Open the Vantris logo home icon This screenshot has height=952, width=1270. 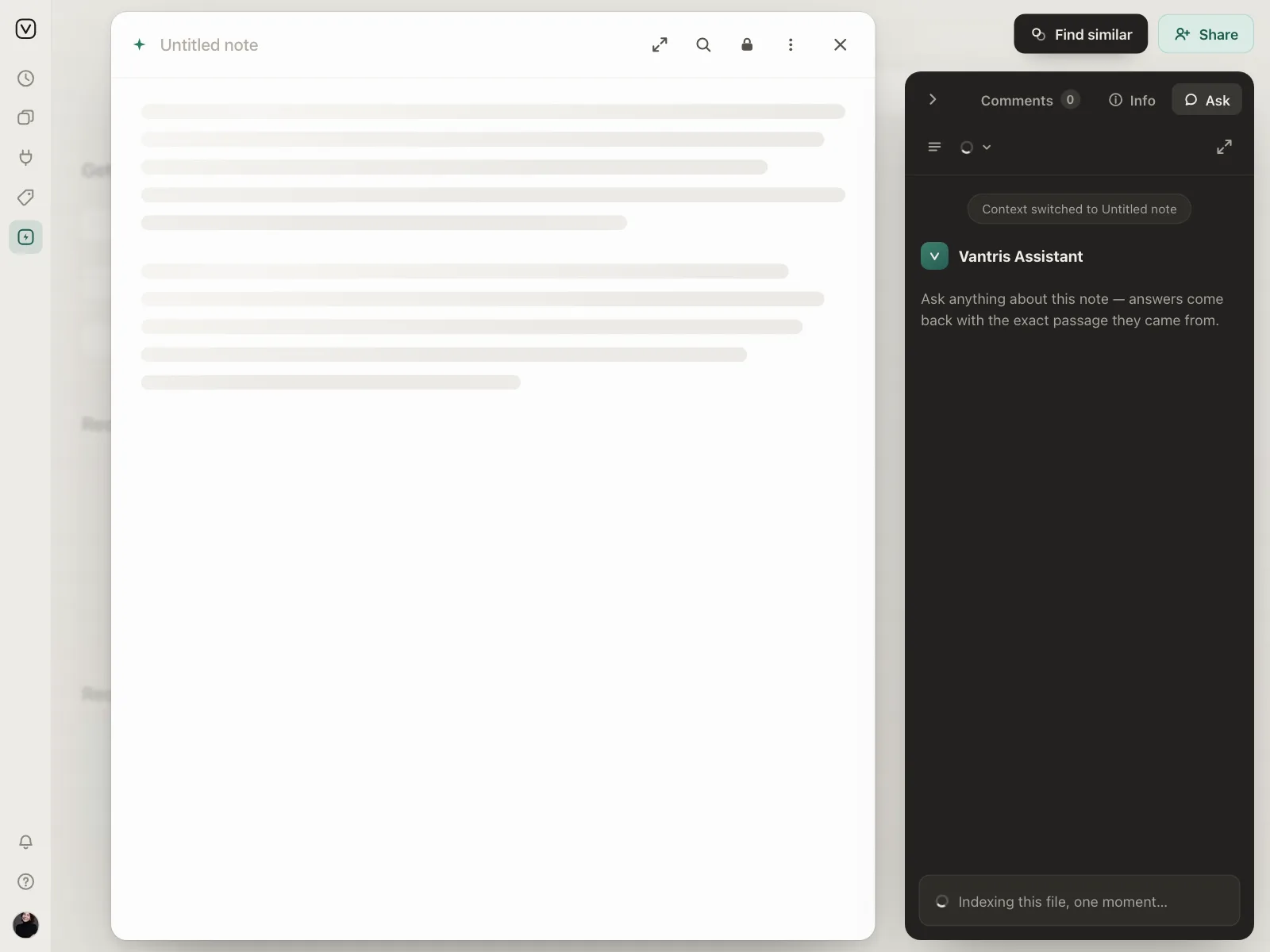tap(25, 29)
